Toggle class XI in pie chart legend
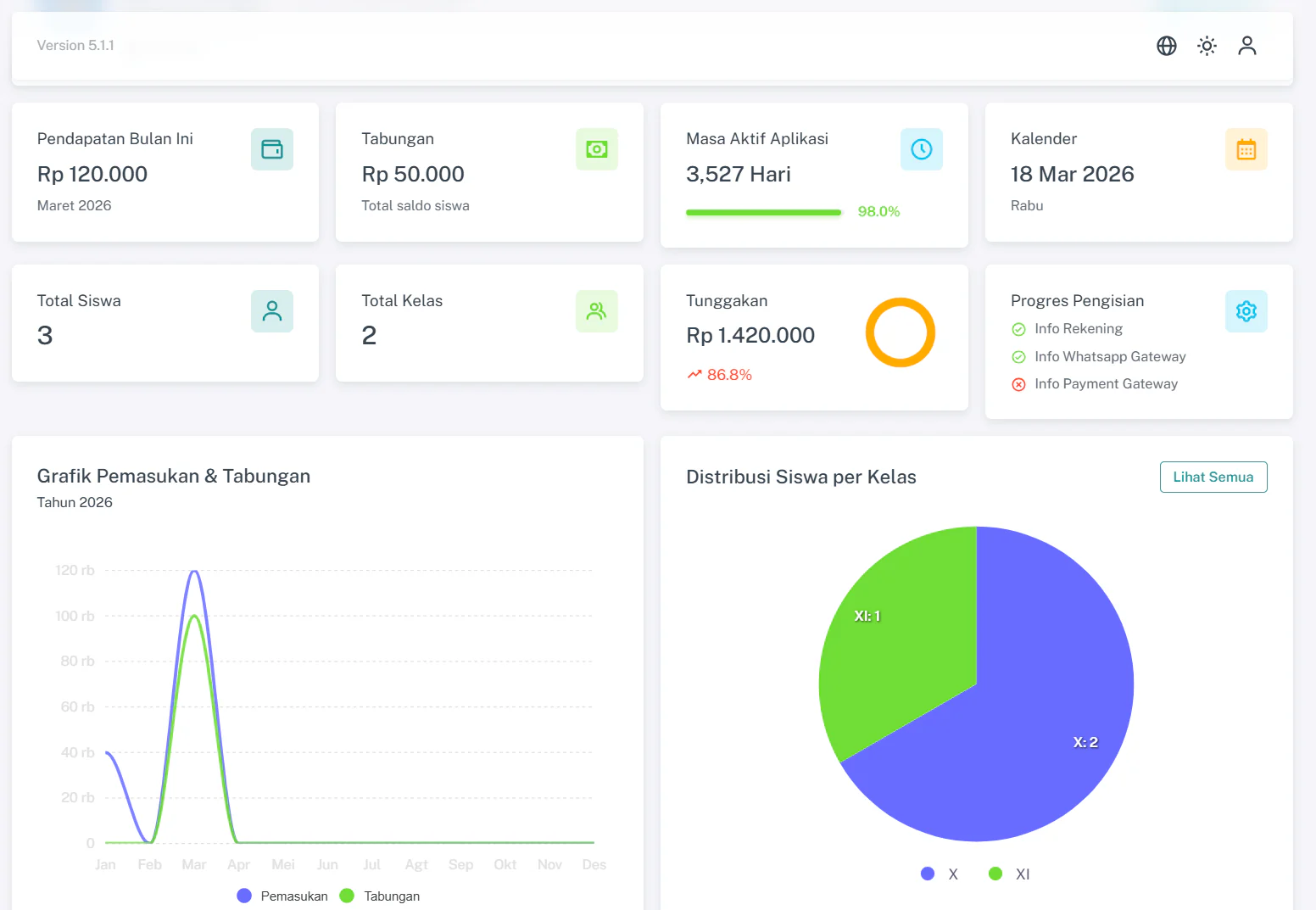 (995, 874)
